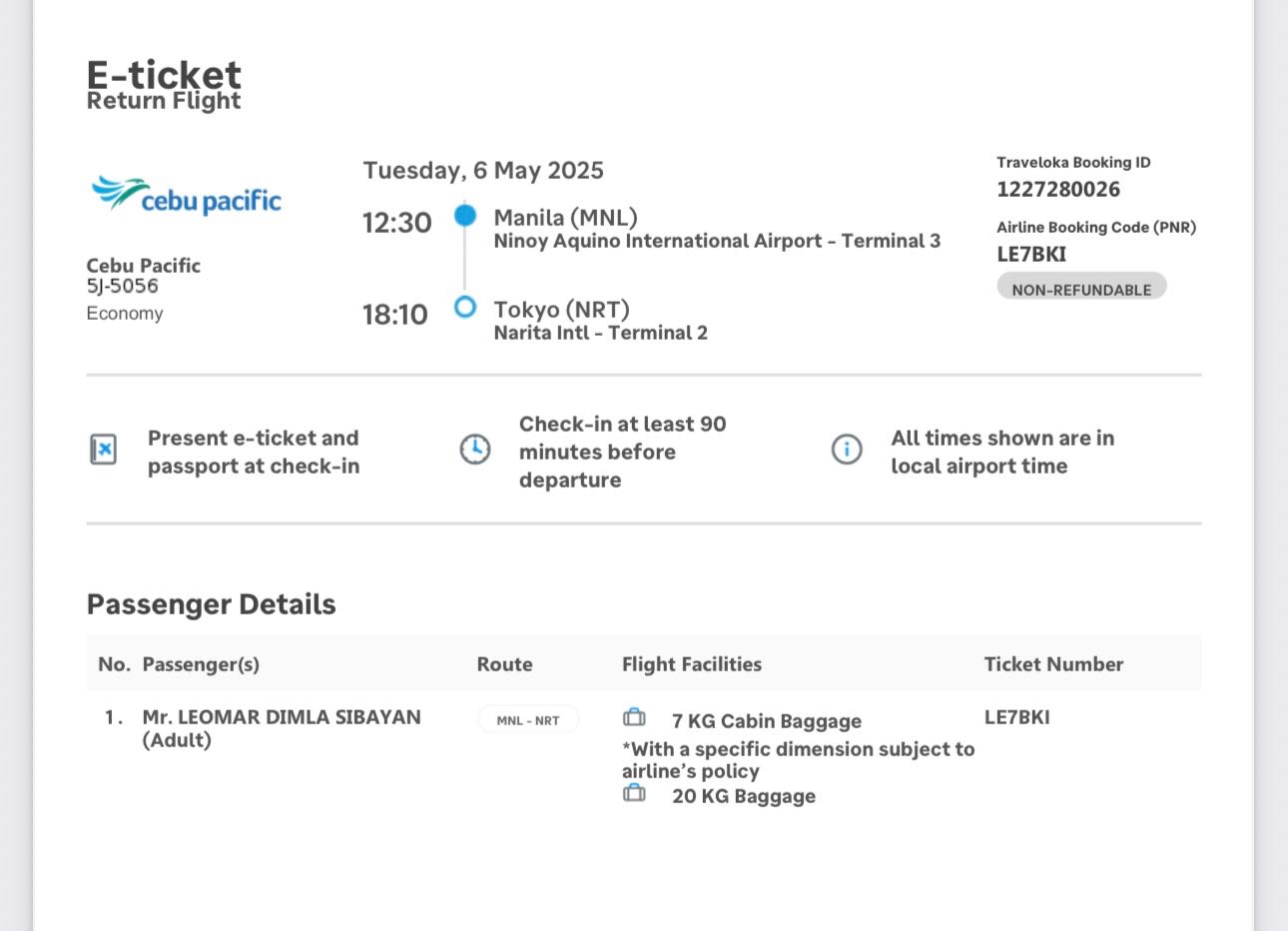Click the 20 KG baggage icon
The height and width of the screenshot is (931, 1288).
coord(634,793)
